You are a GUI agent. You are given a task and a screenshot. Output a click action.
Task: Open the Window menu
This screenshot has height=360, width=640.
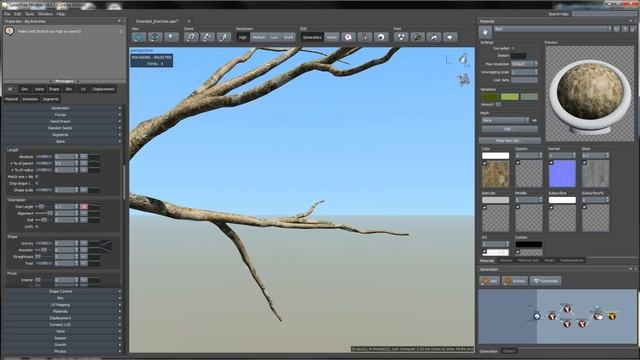click(x=45, y=14)
